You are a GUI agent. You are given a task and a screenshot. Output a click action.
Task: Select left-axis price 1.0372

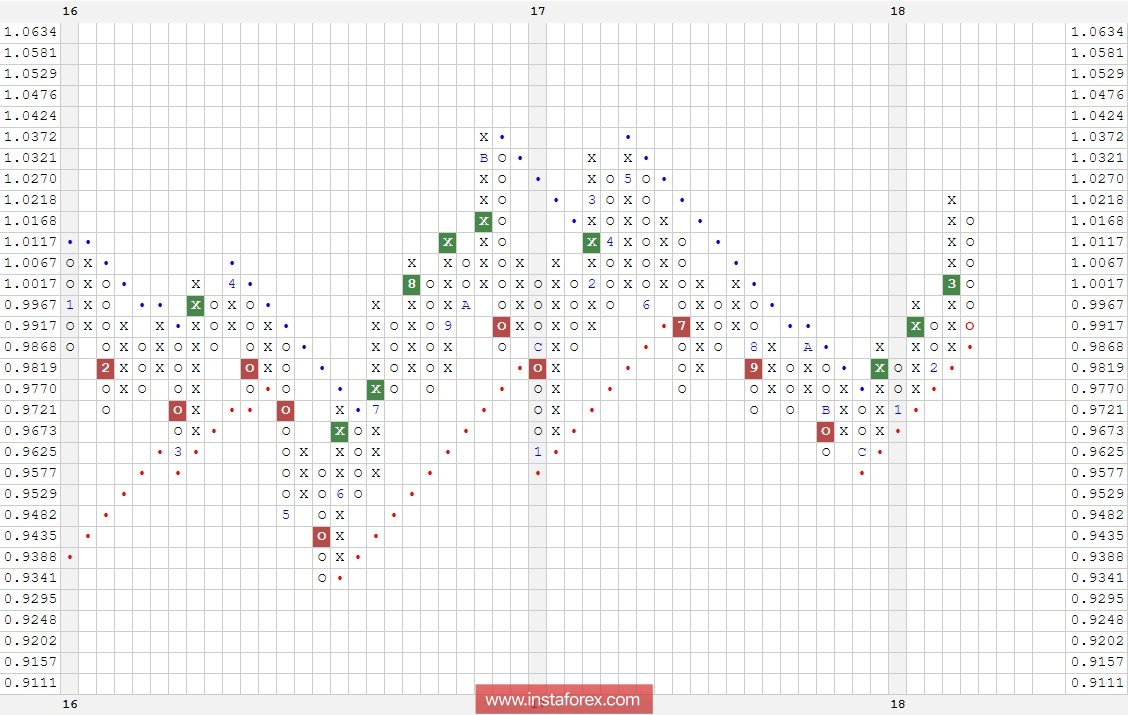click(30, 137)
